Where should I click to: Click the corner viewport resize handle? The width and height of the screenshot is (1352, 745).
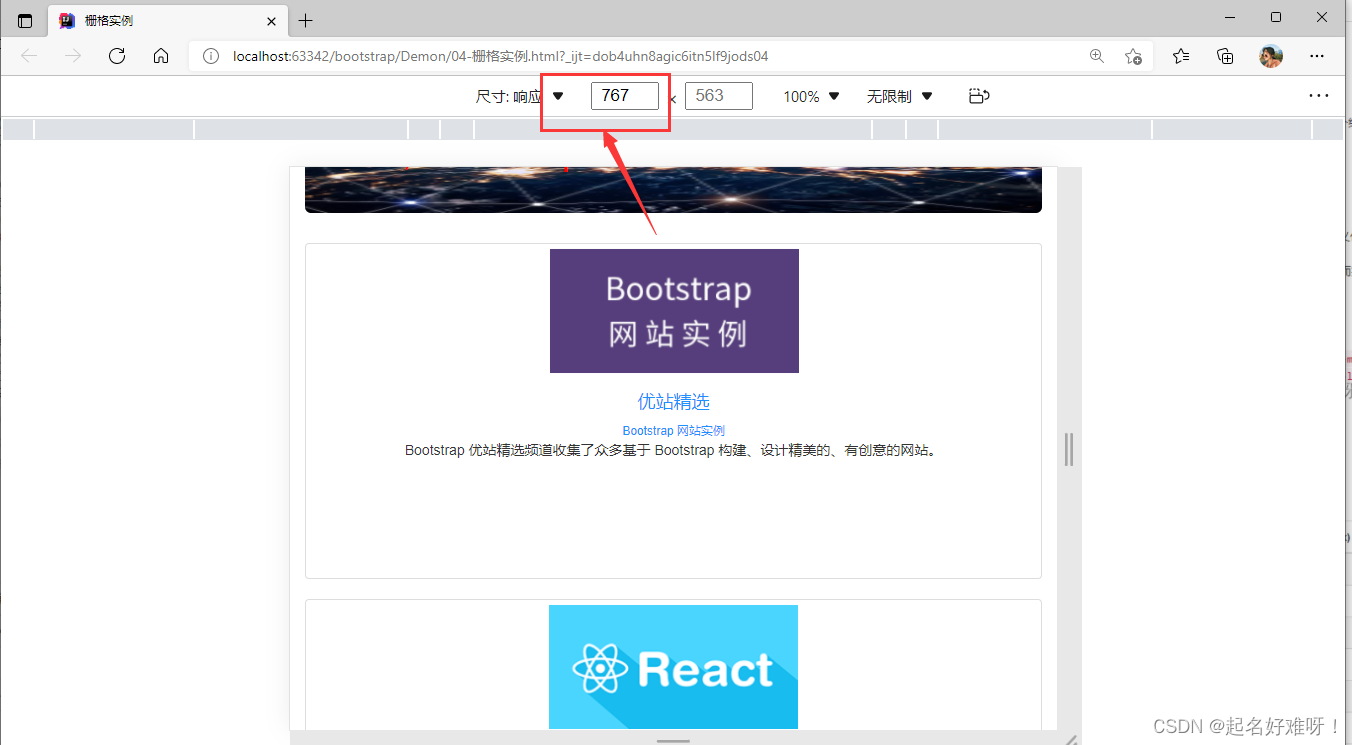1070,739
